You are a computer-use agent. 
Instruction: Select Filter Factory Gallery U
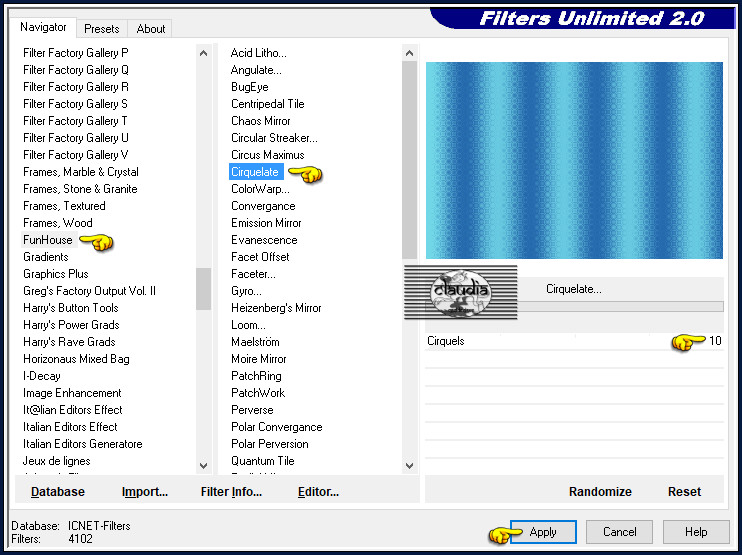coord(76,138)
